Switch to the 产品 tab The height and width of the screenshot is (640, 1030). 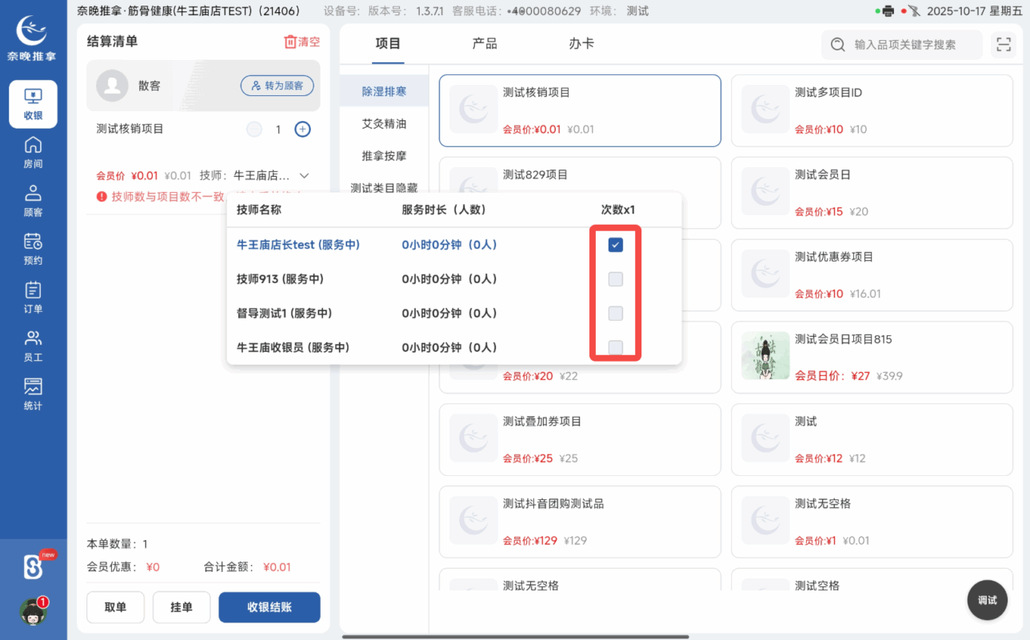tap(485, 44)
